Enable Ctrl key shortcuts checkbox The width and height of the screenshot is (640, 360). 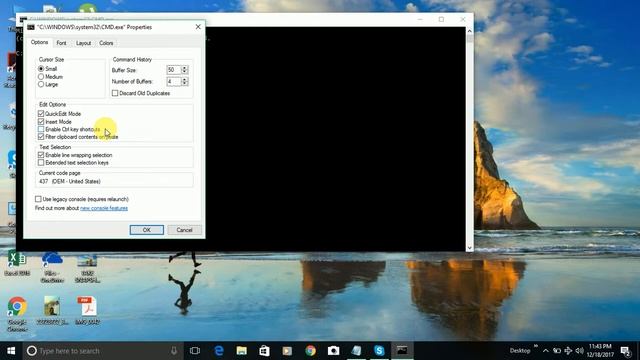point(41,129)
